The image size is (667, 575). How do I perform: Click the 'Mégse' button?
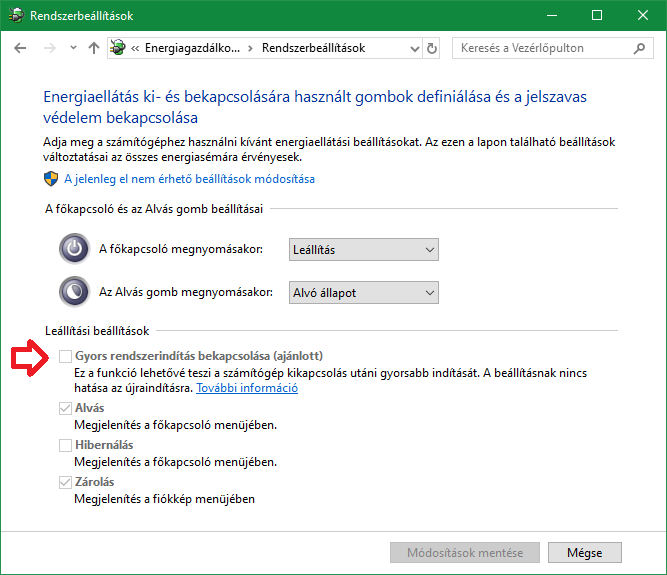click(x=584, y=552)
